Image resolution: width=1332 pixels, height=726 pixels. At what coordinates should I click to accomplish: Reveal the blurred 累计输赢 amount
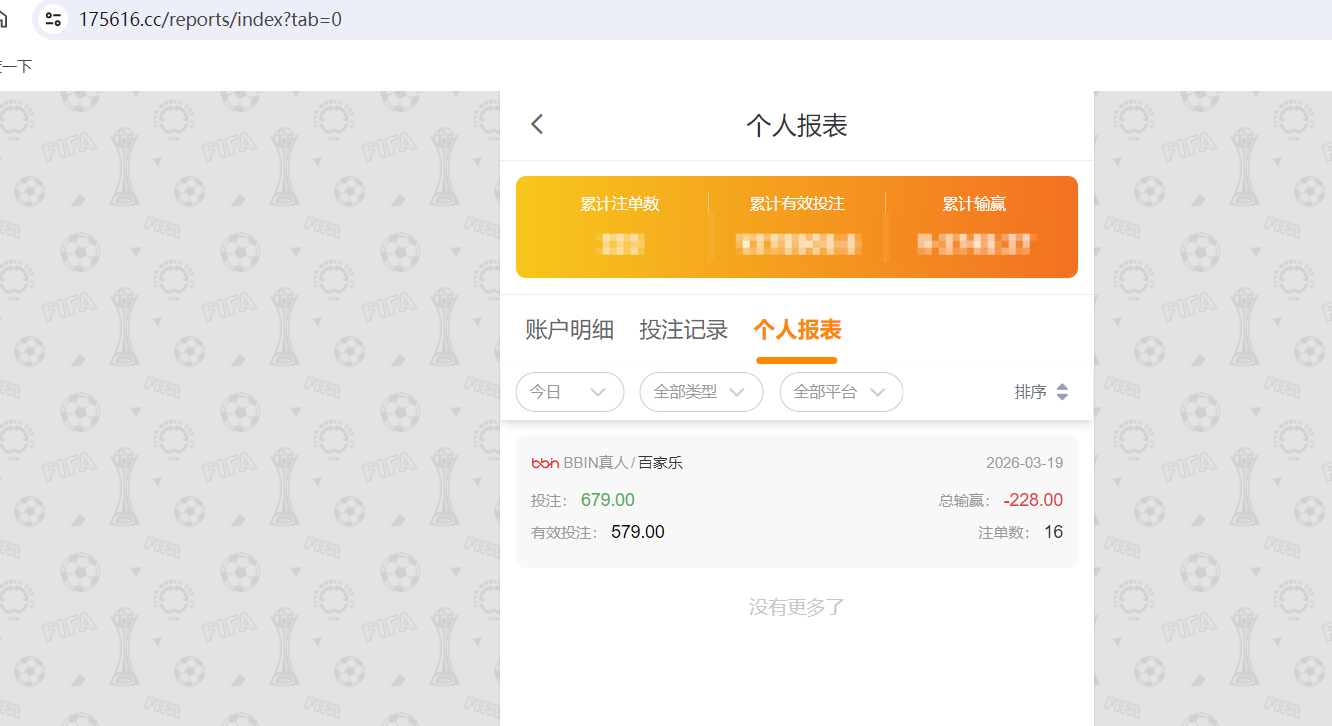pyautogui.click(x=974, y=244)
